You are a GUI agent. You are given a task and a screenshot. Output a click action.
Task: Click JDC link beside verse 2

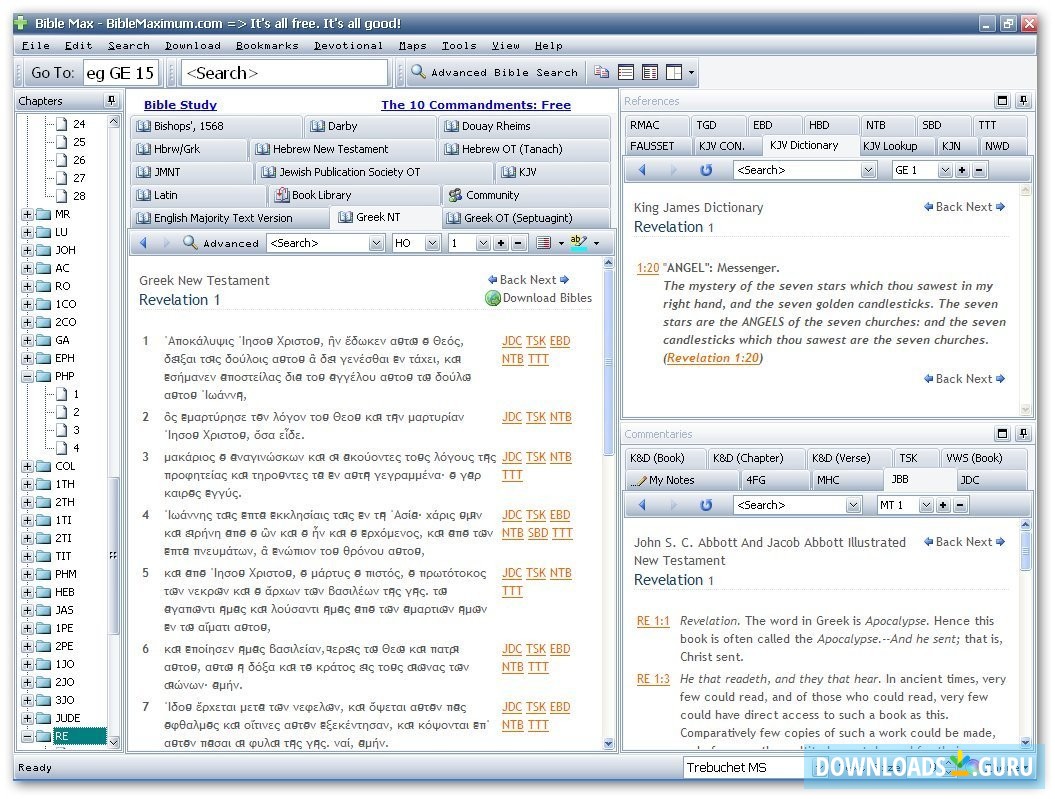pyautogui.click(x=511, y=417)
